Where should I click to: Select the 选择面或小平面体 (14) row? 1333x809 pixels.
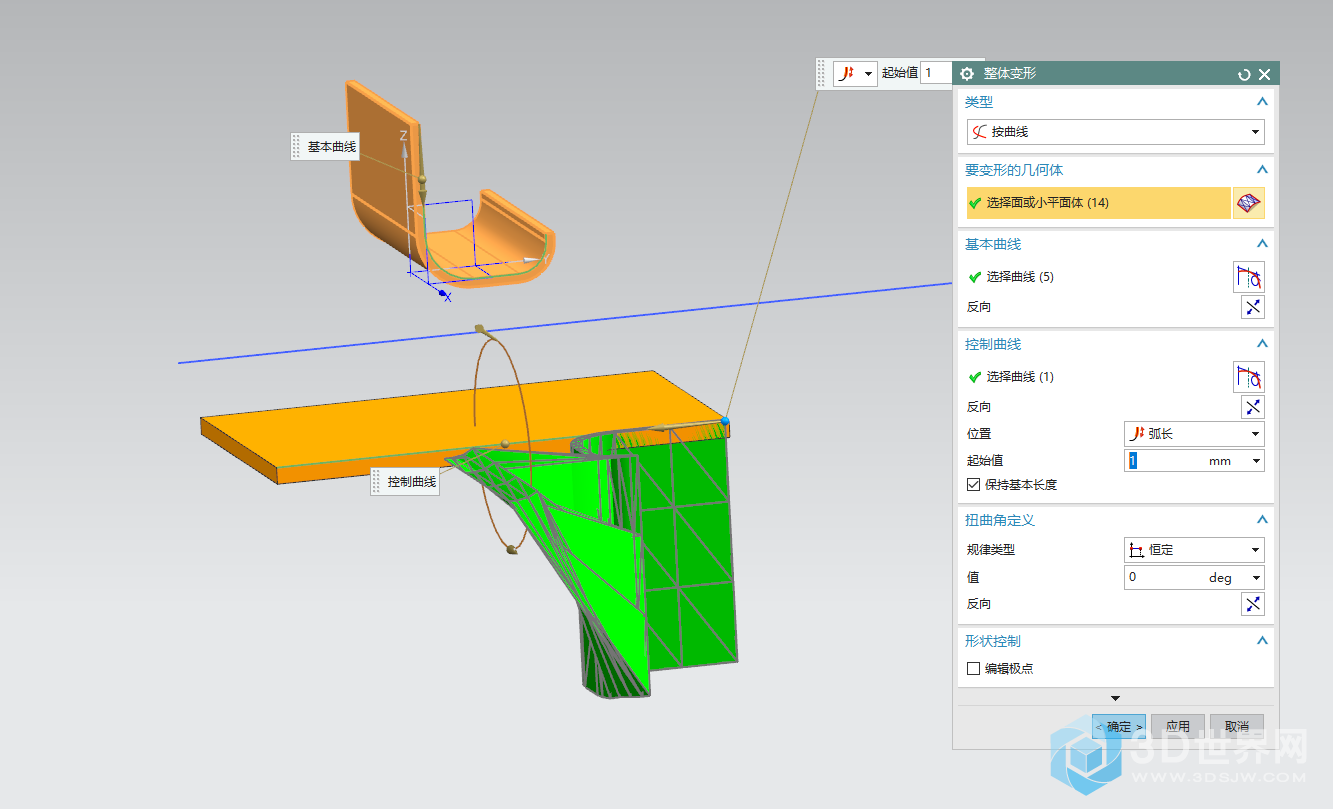(x=1098, y=203)
